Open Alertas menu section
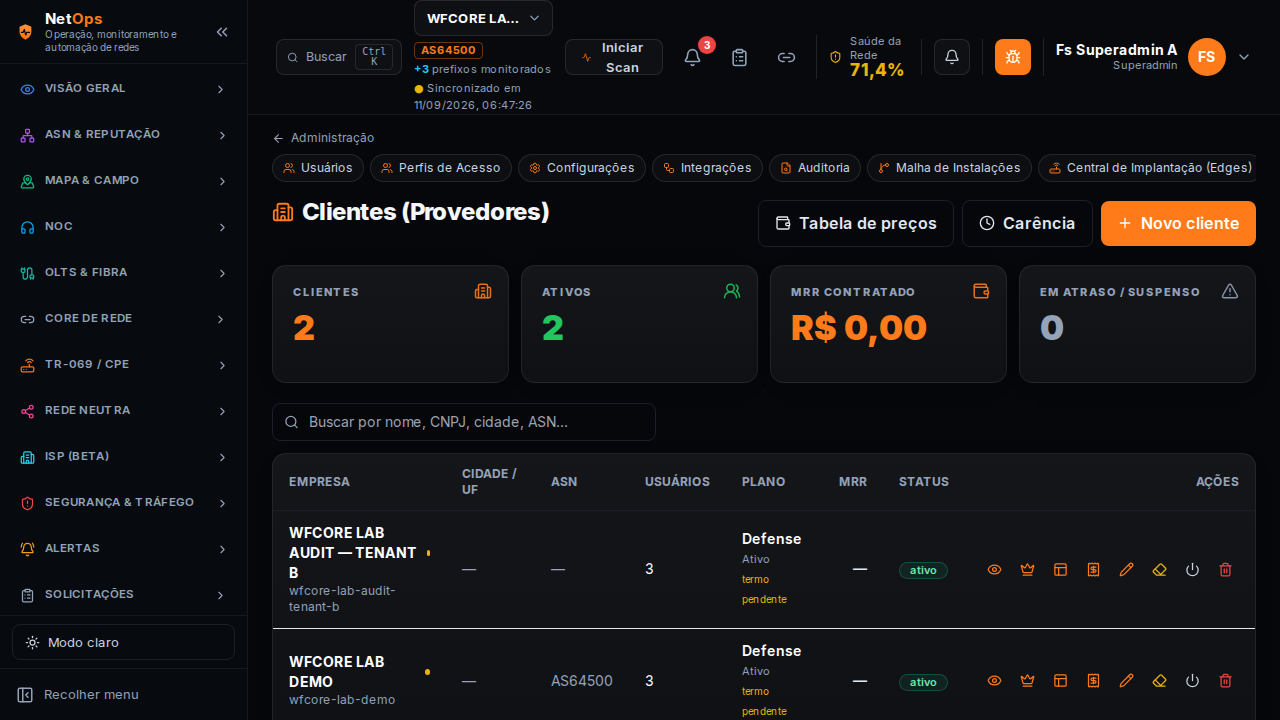 [123, 549]
